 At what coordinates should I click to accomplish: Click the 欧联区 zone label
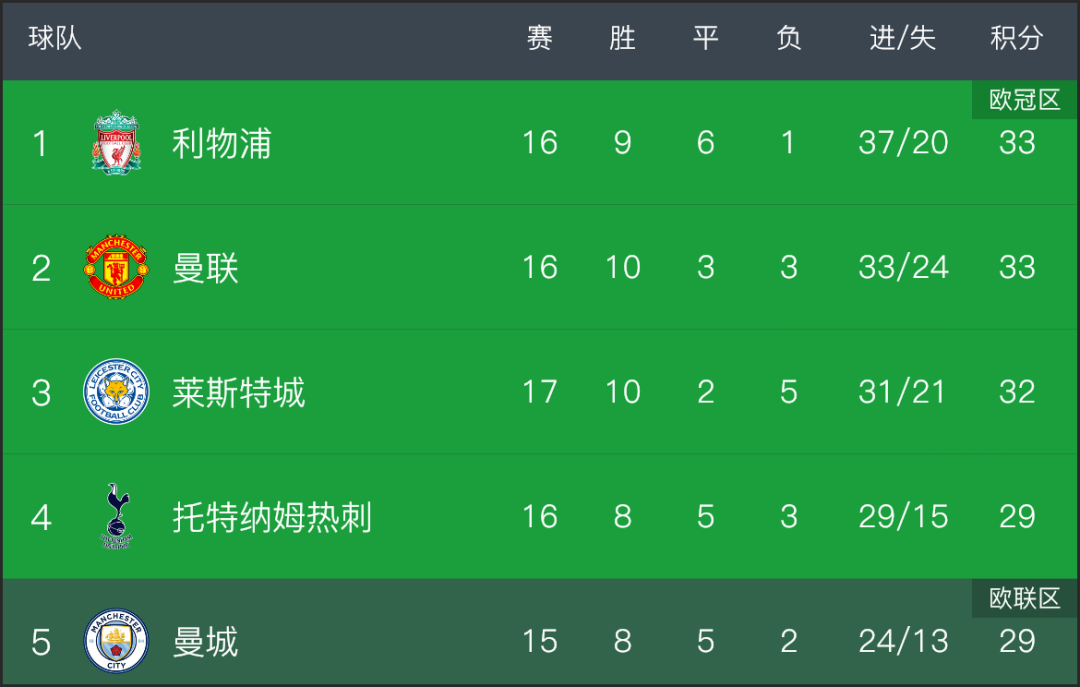[x=1025, y=598]
